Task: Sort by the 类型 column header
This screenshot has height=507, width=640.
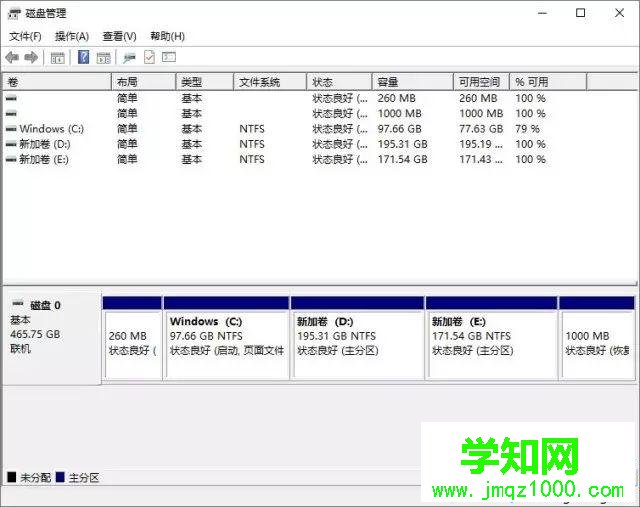Action: point(205,82)
